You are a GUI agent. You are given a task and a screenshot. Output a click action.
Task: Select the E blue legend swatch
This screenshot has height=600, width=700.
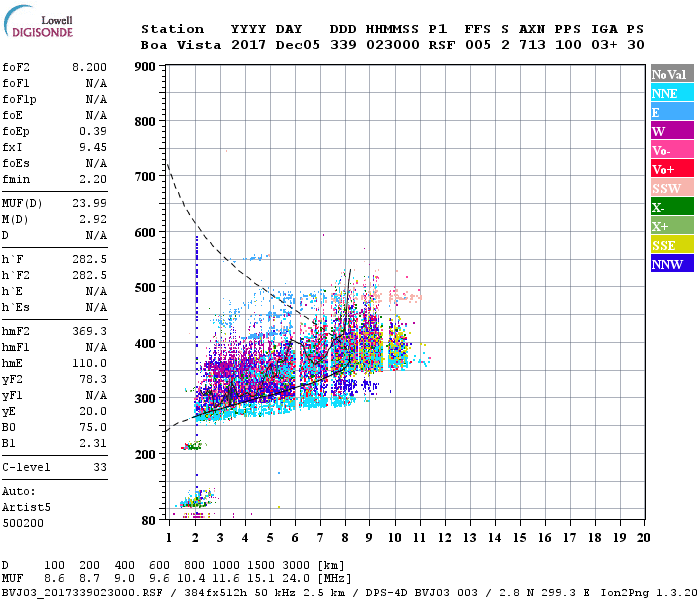(672, 112)
